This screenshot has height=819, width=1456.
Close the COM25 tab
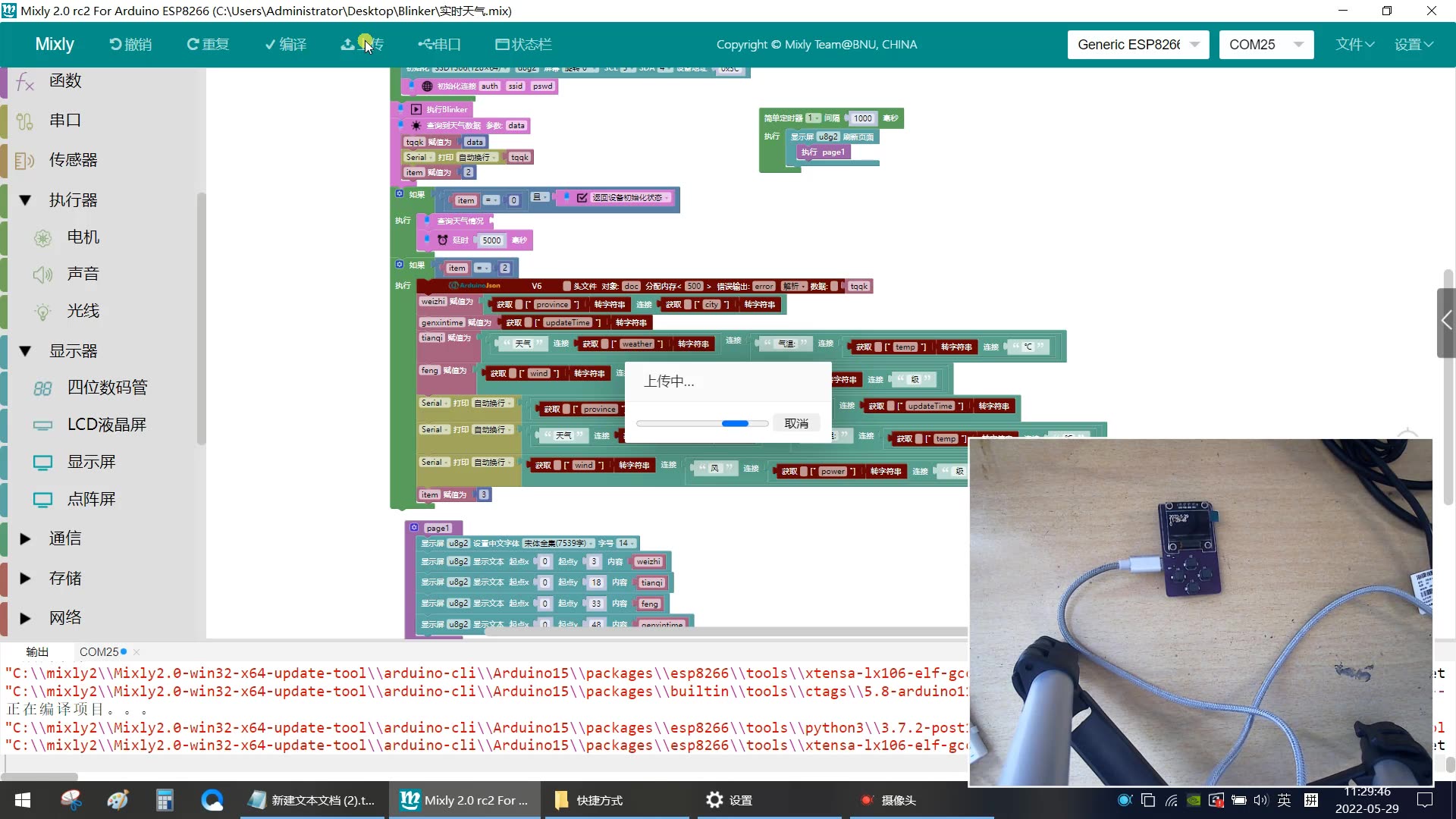[136, 652]
